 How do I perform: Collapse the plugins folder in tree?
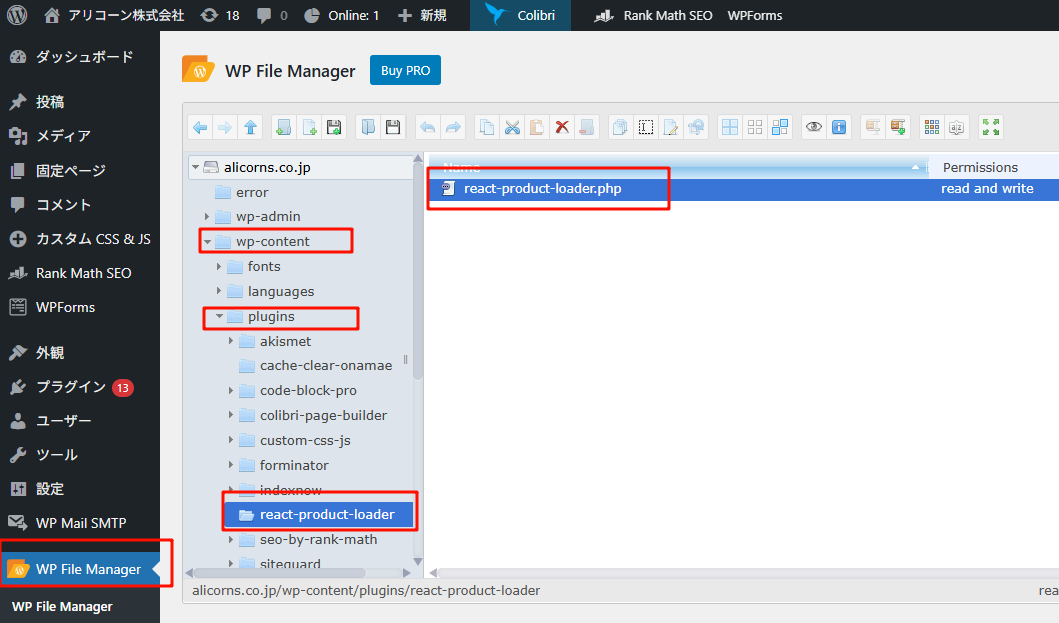click(x=219, y=317)
